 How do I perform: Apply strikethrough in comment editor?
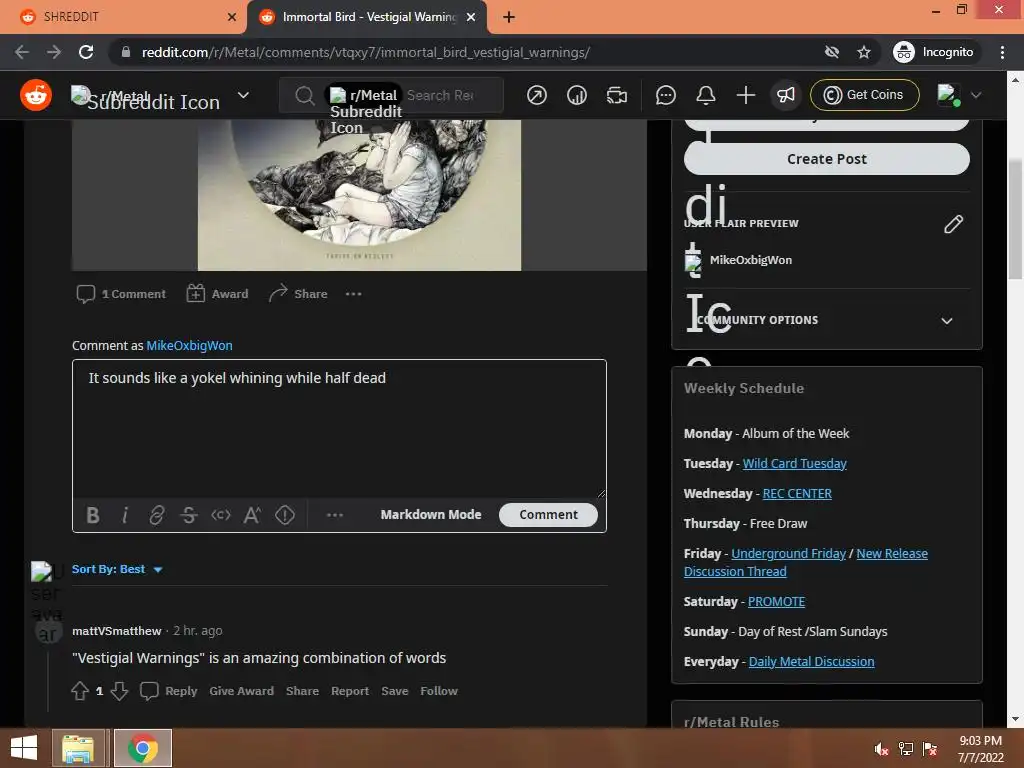[x=189, y=515]
